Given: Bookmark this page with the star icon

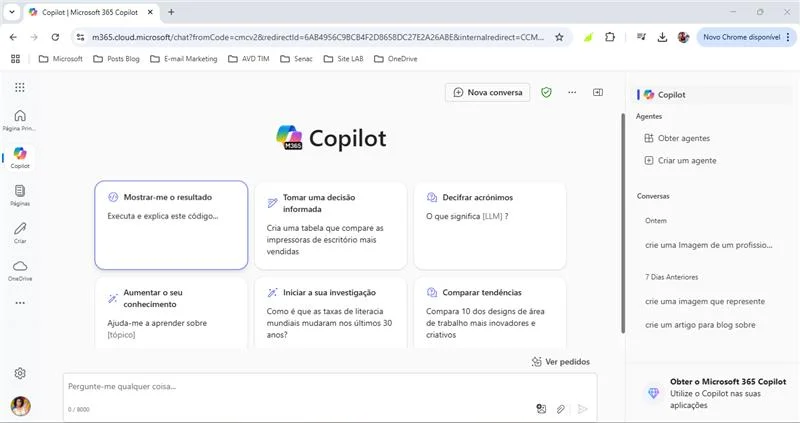Looking at the screenshot, I should point(559,37).
